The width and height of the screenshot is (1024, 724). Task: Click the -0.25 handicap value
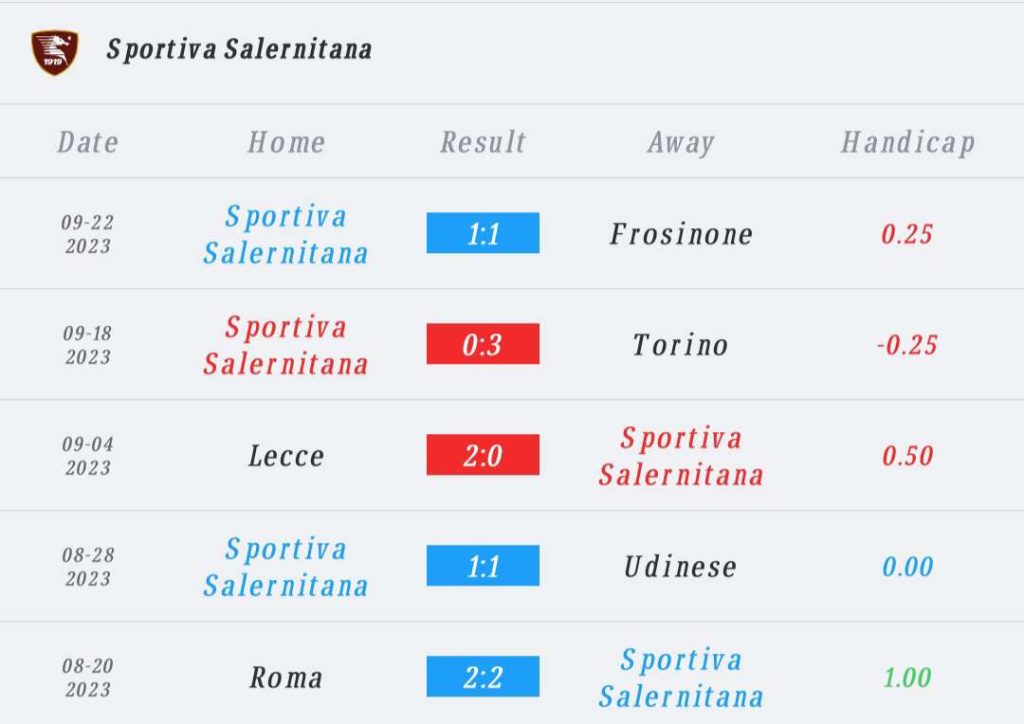(x=907, y=345)
